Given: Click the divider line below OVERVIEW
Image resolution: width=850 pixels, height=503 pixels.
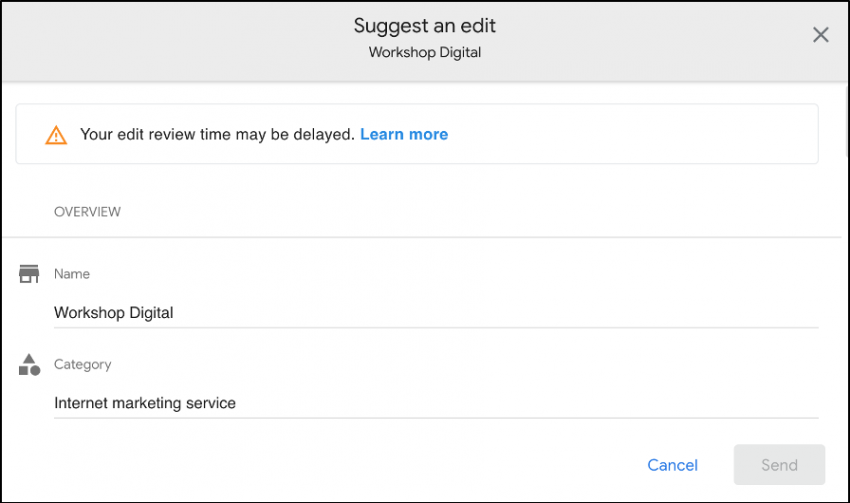Looking at the screenshot, I should [422, 237].
